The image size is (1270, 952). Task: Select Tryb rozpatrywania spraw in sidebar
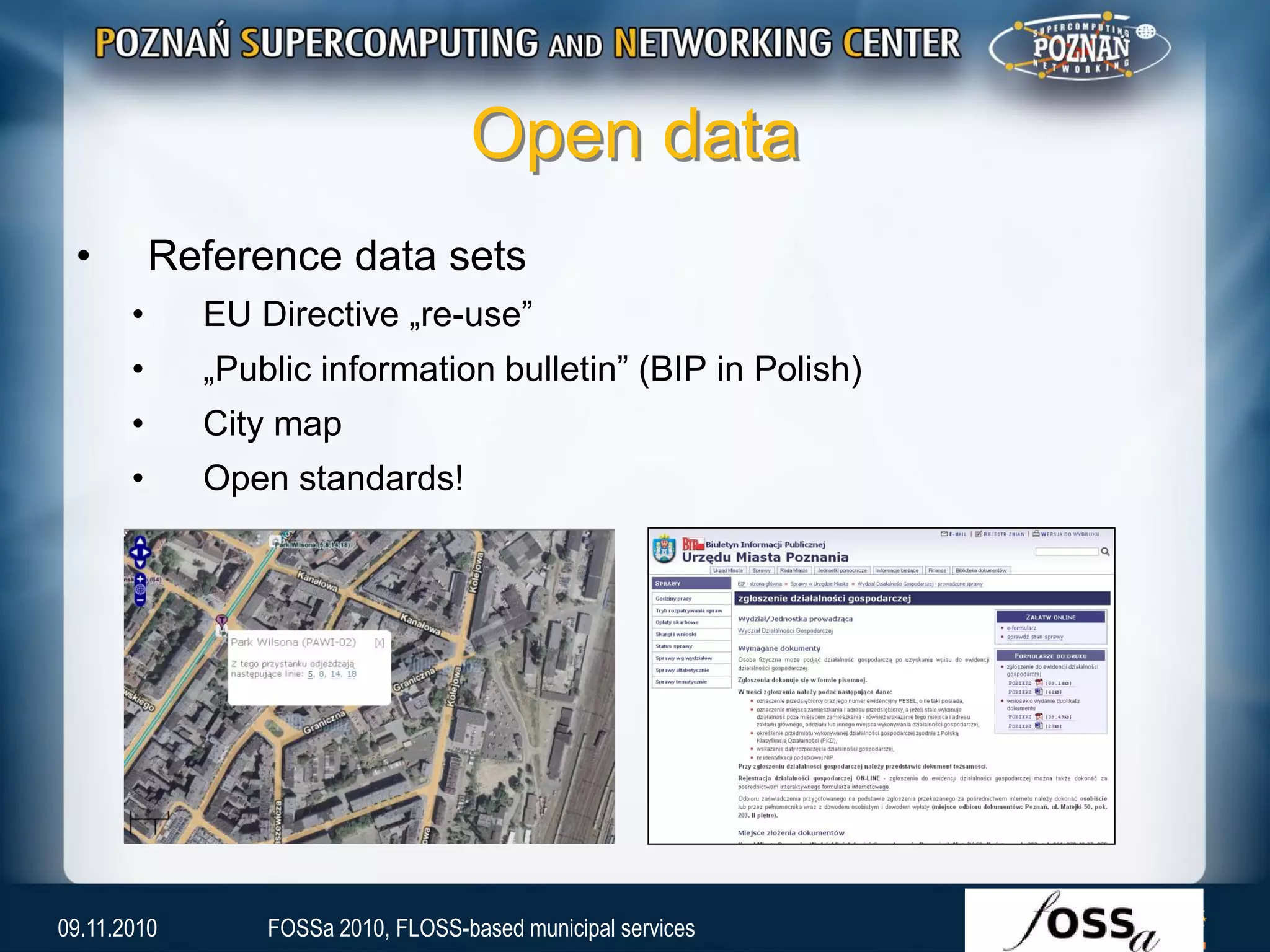[x=691, y=610]
